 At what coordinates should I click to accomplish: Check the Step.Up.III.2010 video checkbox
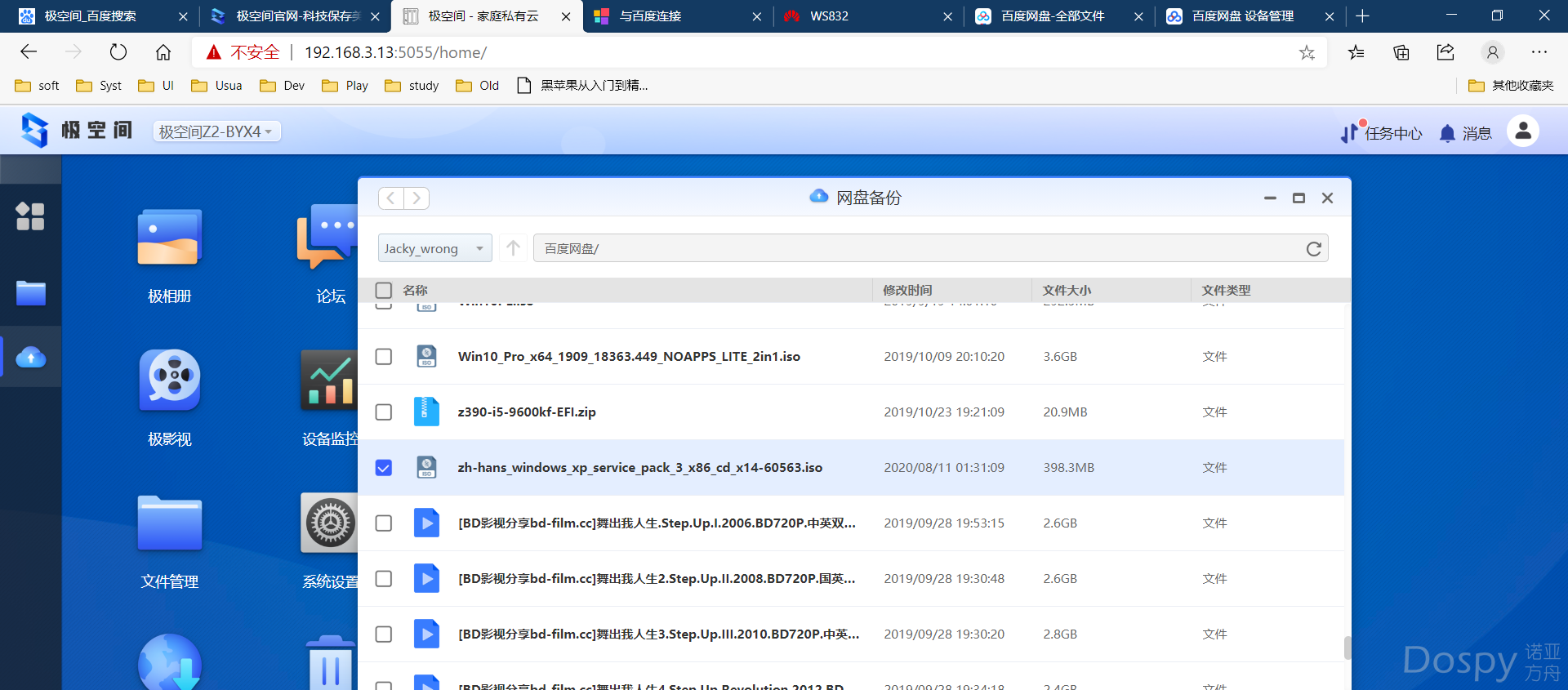[x=383, y=634]
